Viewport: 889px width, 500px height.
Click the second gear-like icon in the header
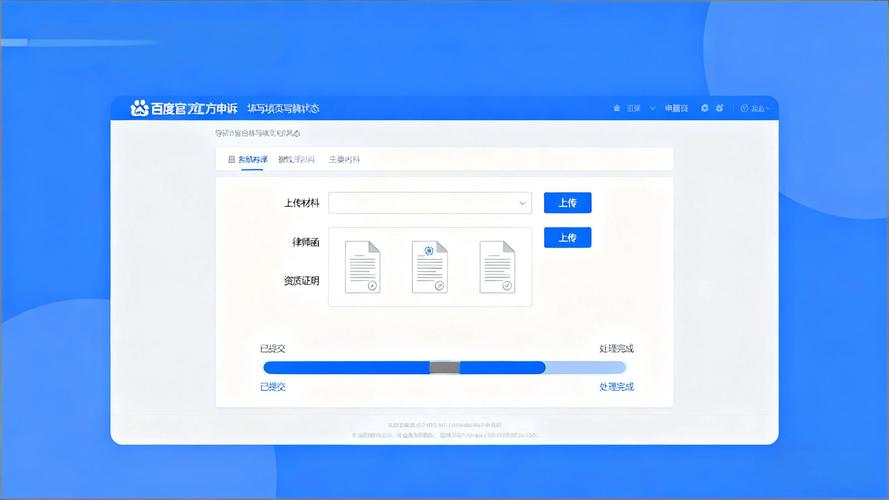719,108
